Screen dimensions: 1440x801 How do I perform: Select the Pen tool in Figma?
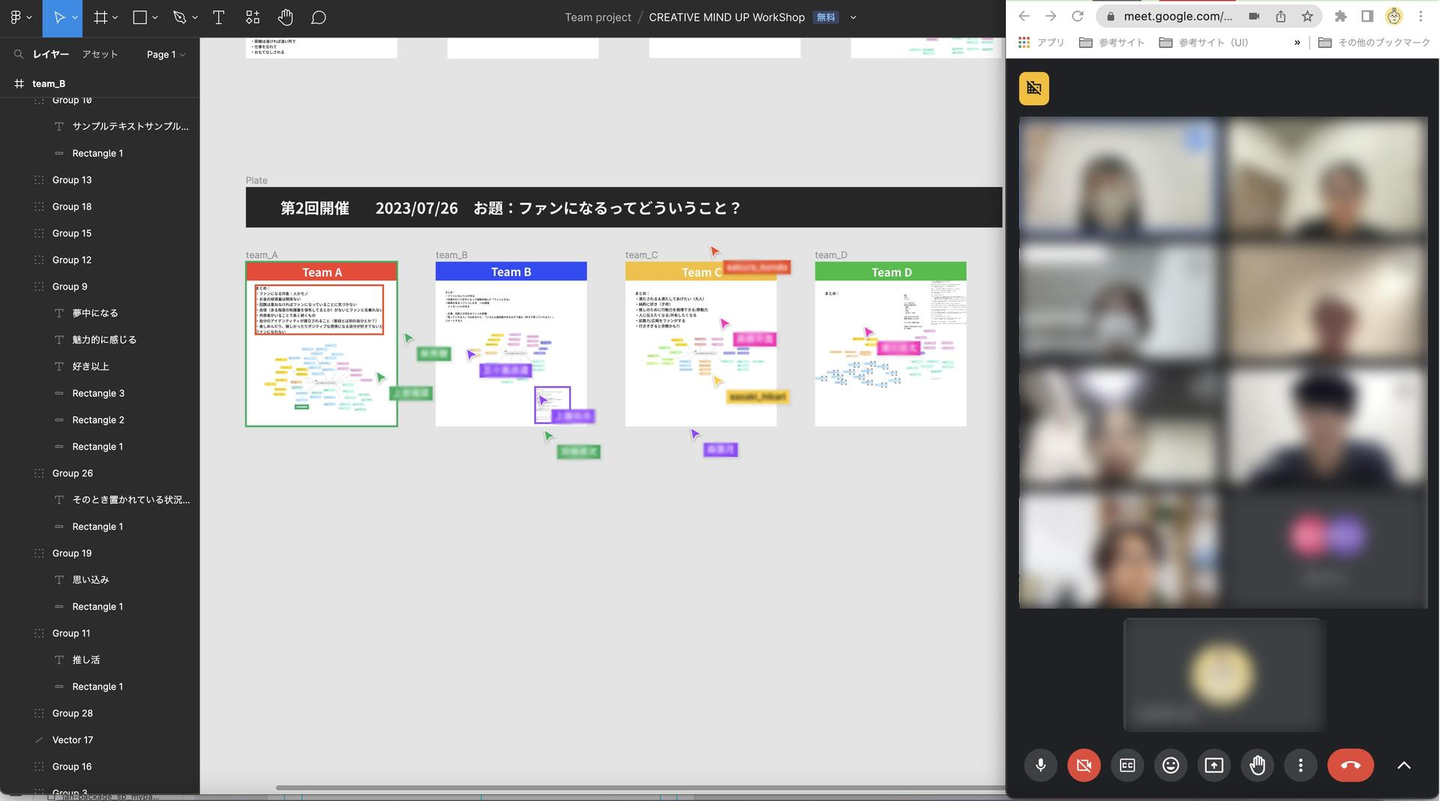tap(180, 17)
